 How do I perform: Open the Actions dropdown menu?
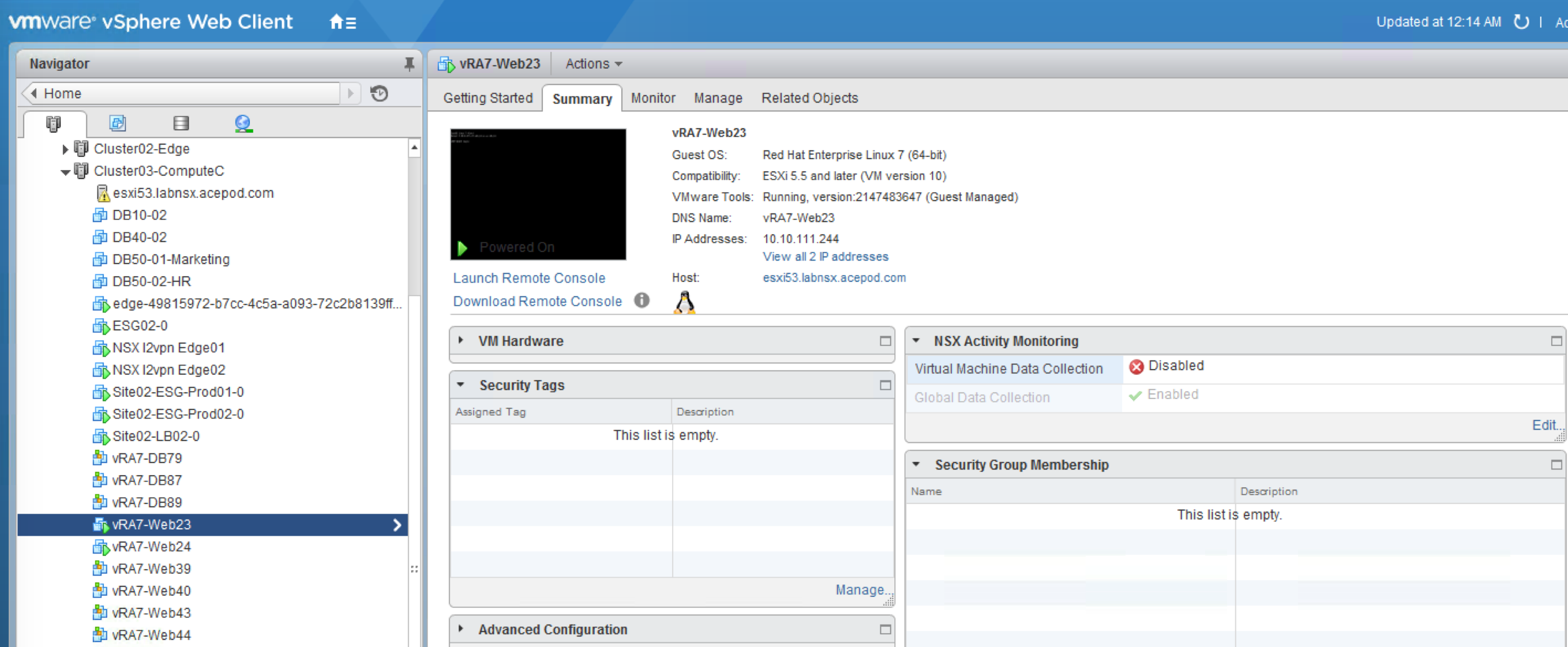pos(594,64)
